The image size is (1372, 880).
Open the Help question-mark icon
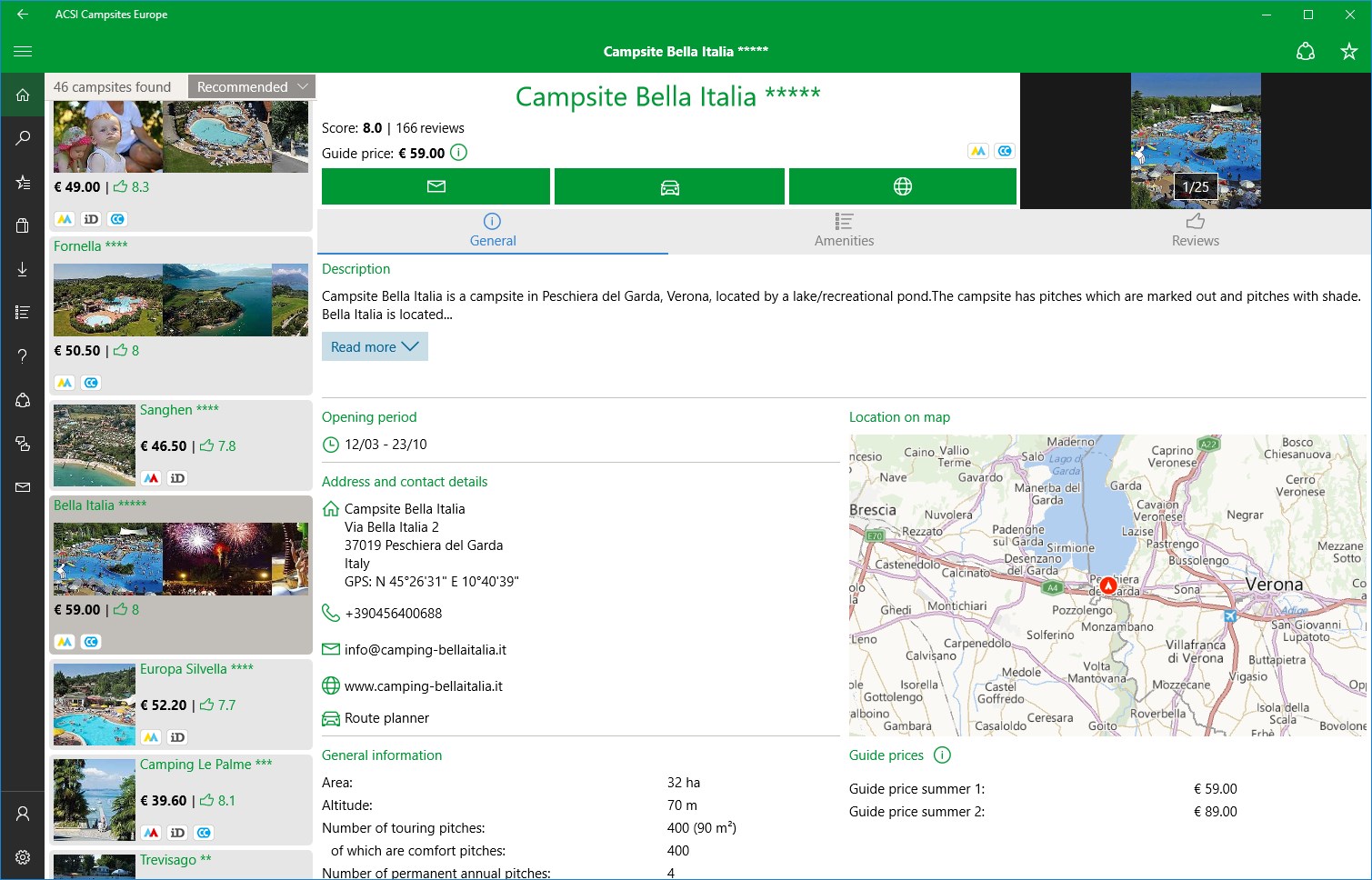pos(23,355)
